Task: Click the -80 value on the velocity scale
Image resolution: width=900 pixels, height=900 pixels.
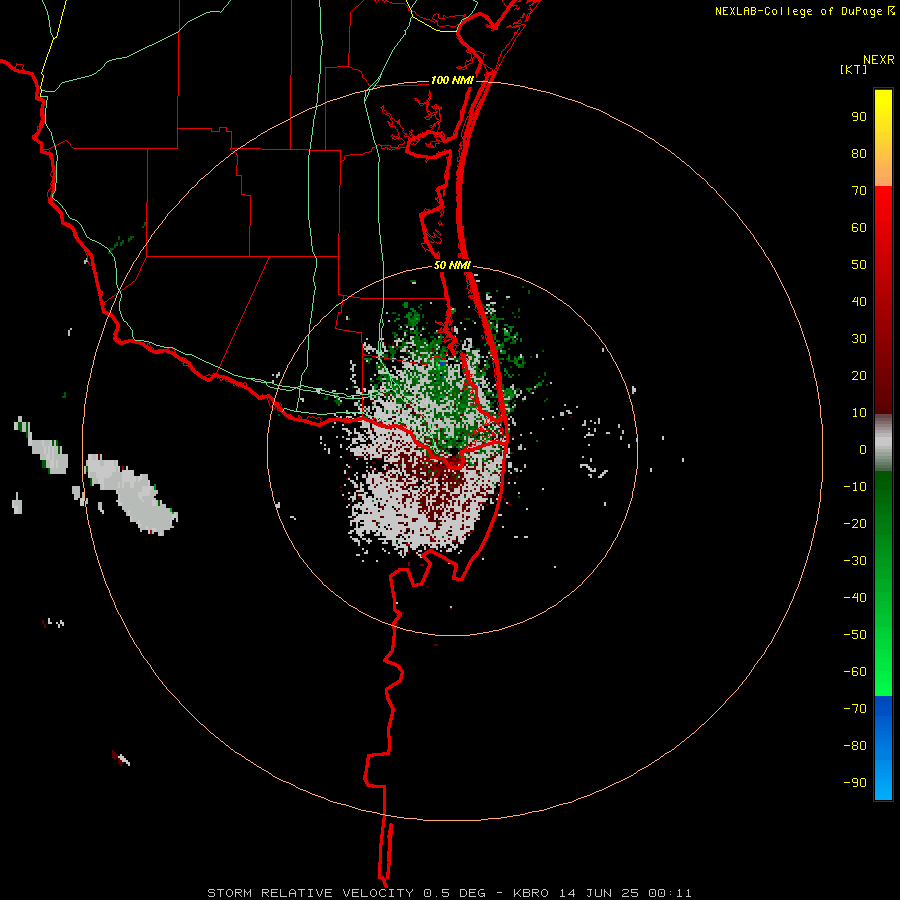Action: click(x=855, y=746)
